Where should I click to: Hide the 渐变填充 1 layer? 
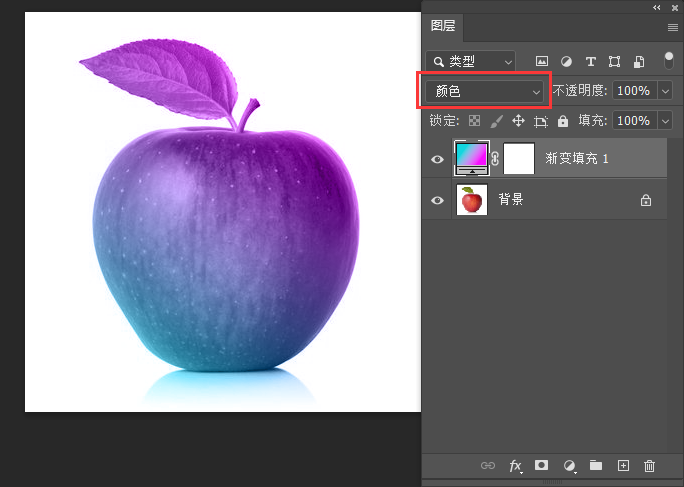click(437, 159)
